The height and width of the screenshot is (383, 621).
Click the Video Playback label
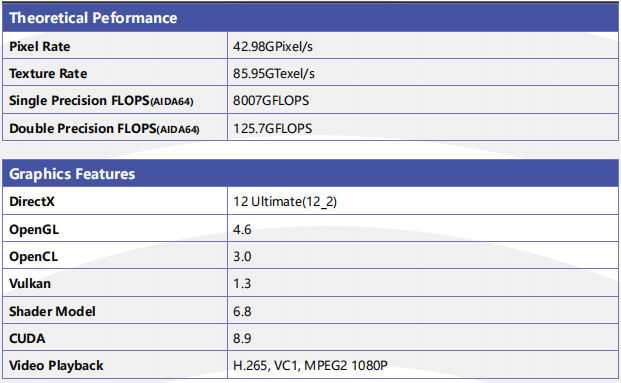(56, 366)
